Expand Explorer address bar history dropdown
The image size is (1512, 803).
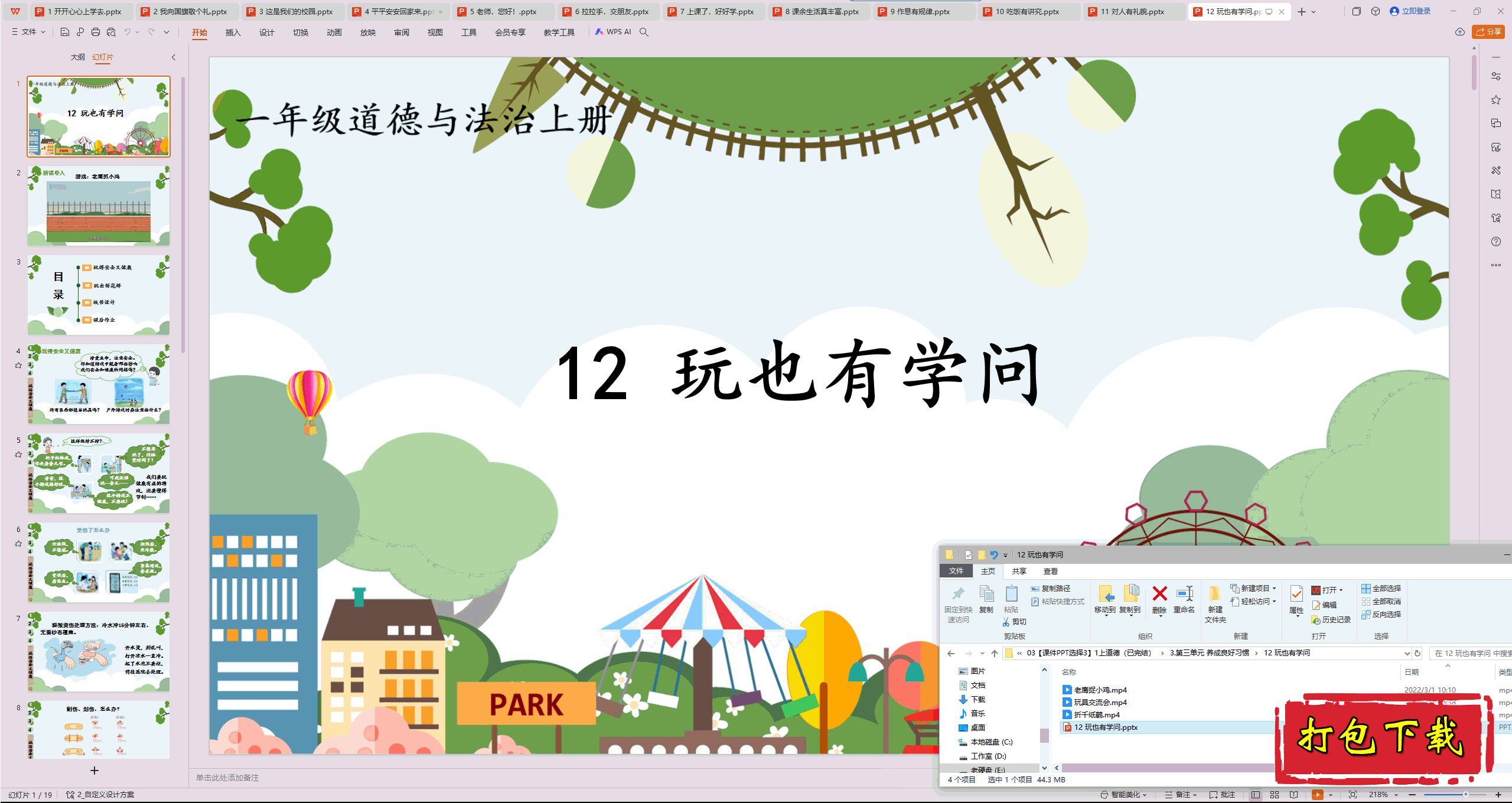1407,653
